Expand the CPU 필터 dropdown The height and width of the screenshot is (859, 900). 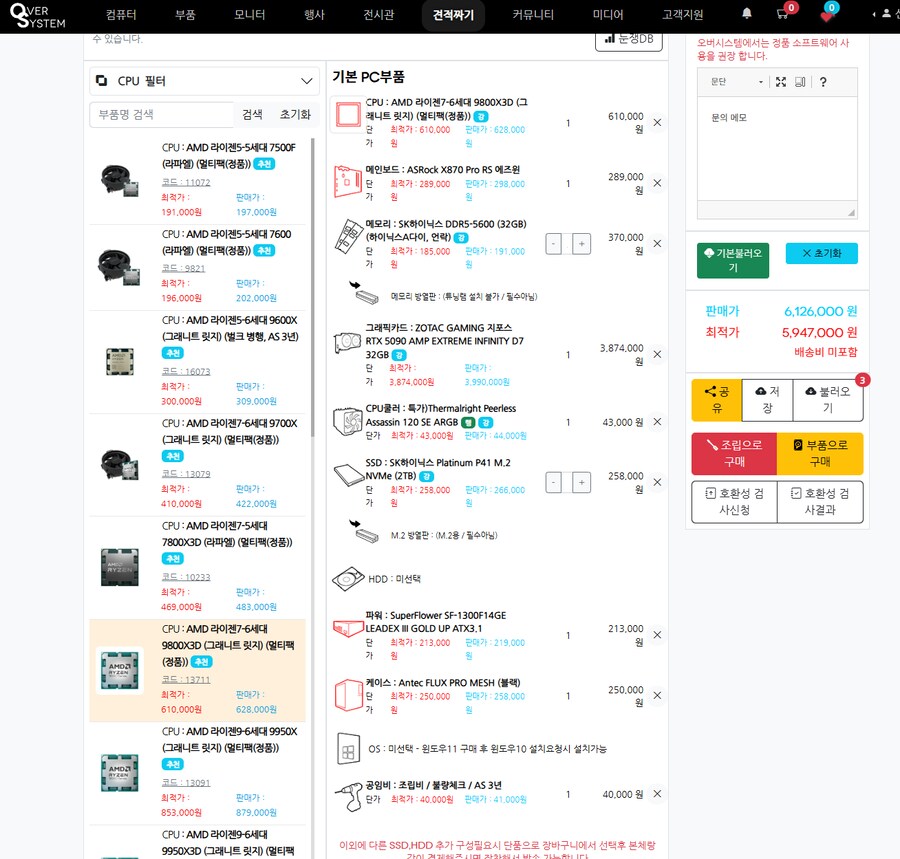pos(307,81)
